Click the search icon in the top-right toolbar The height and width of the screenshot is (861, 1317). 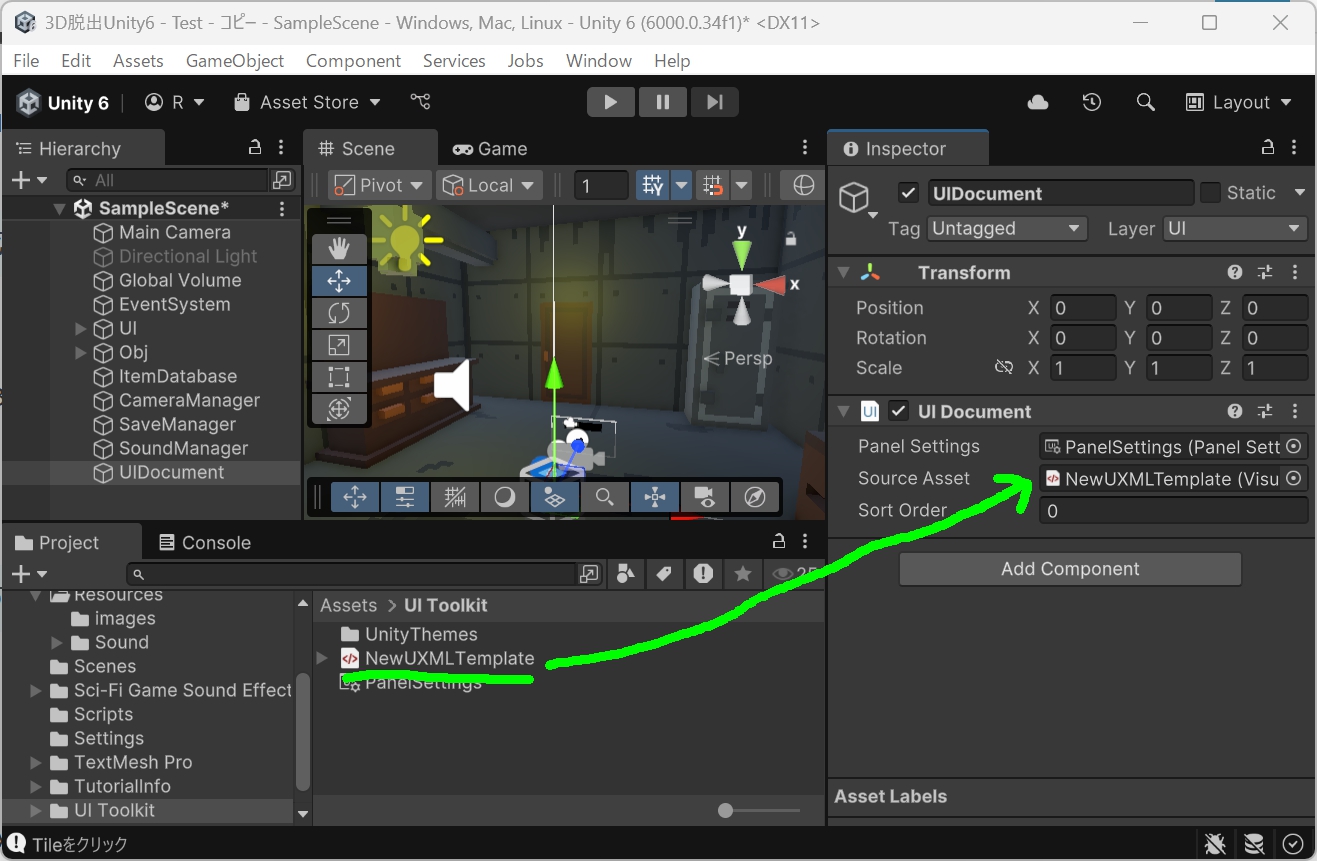(x=1145, y=101)
